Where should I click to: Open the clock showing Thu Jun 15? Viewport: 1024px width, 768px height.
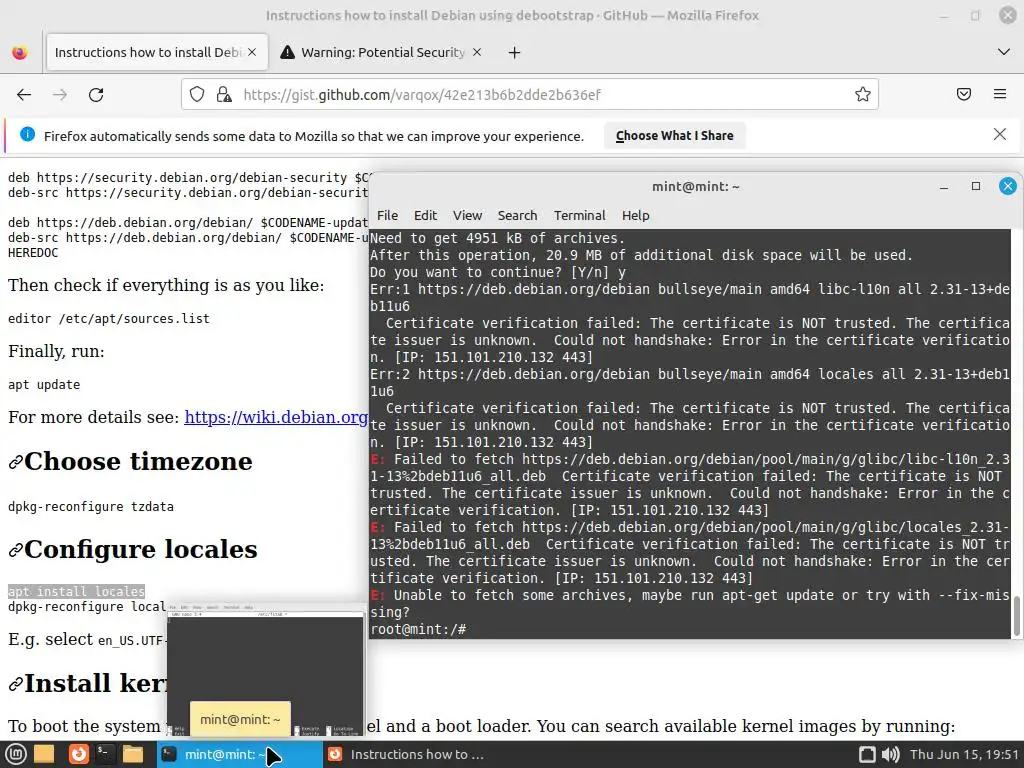(x=965, y=754)
